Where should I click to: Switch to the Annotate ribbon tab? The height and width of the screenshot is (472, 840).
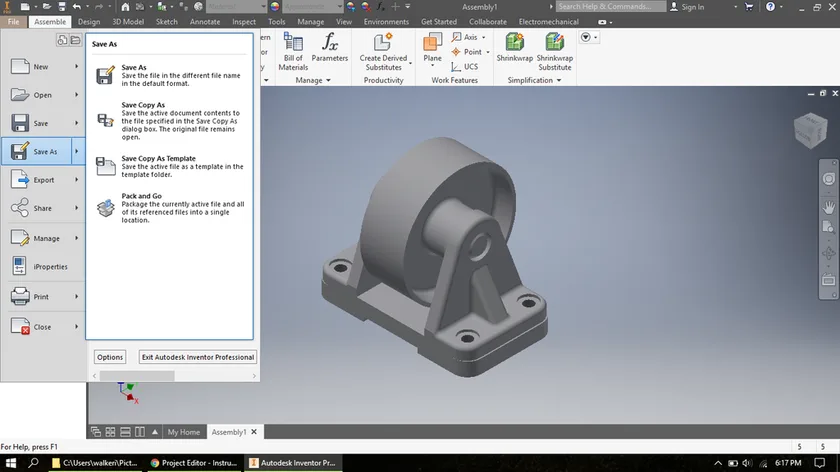(x=205, y=22)
